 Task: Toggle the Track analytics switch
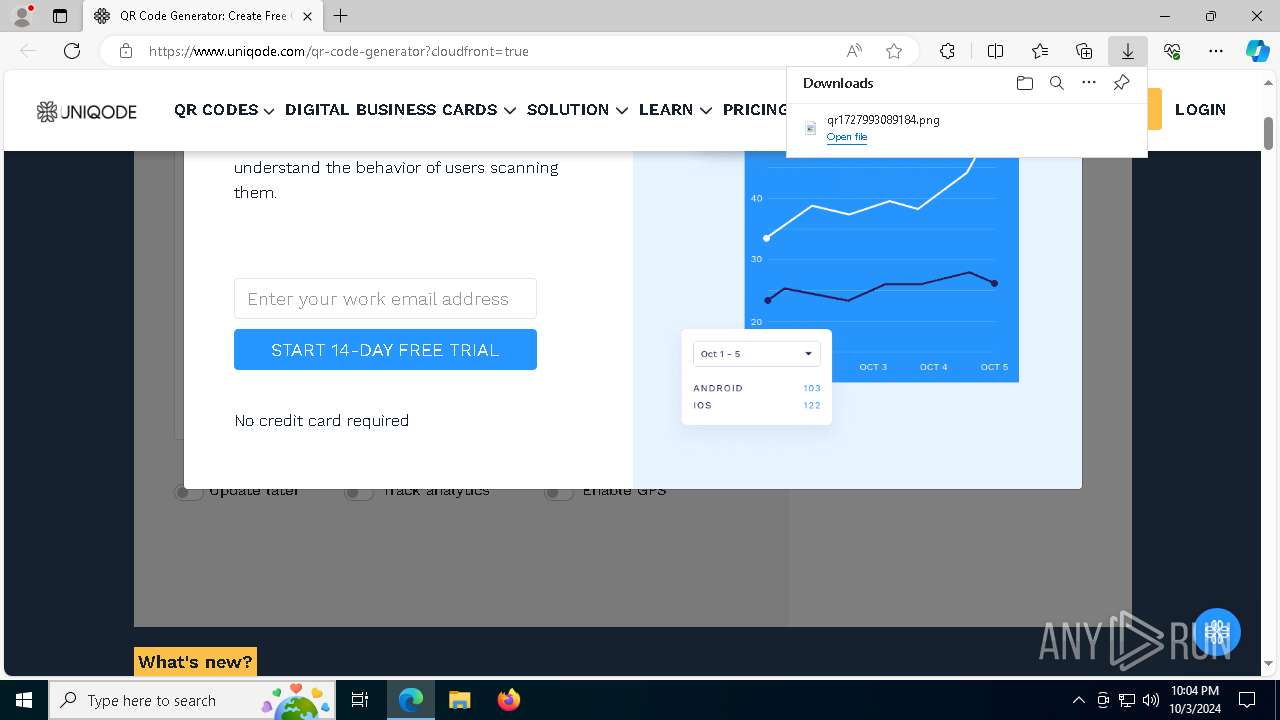tap(359, 491)
